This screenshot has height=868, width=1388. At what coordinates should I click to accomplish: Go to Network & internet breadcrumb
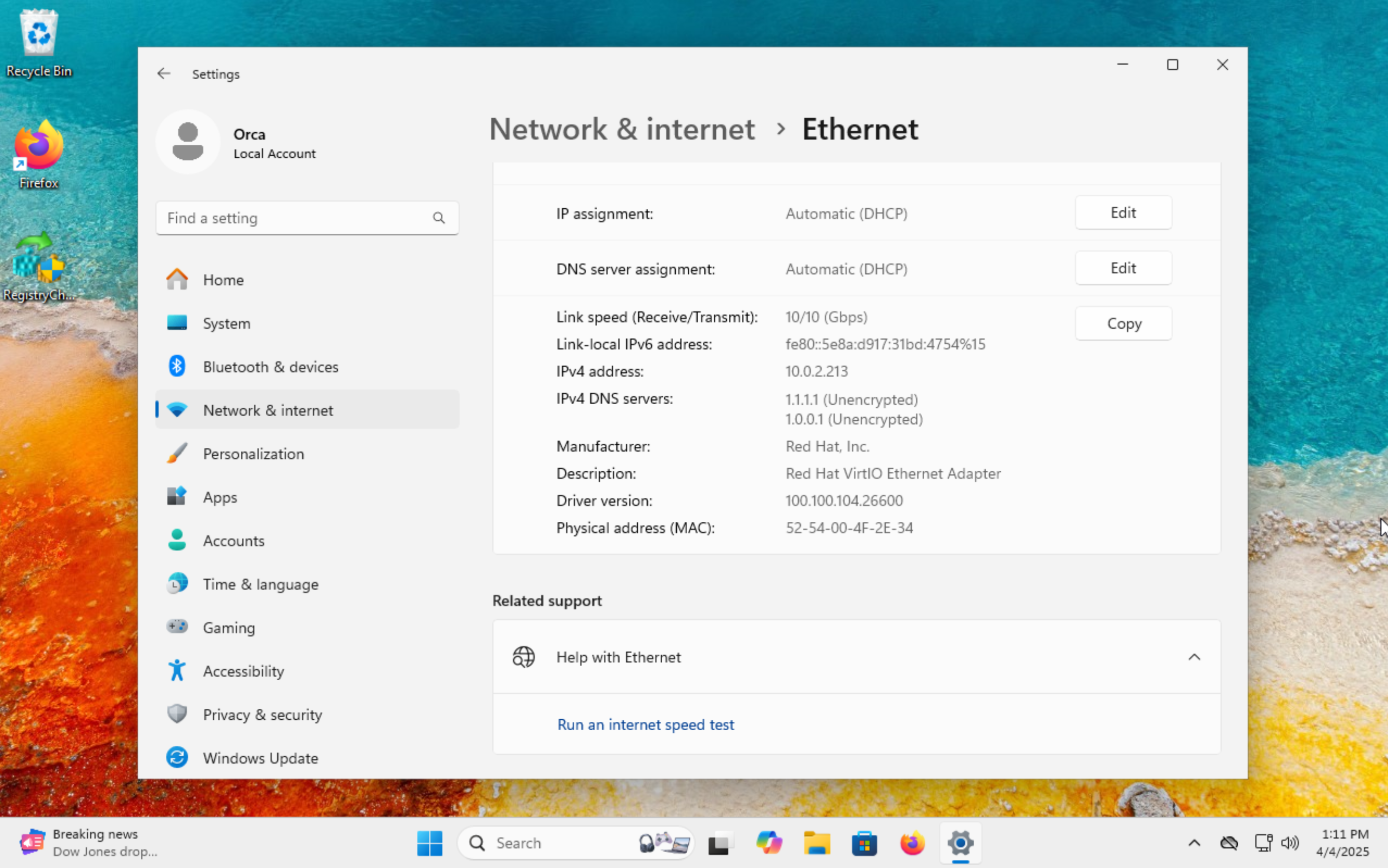(x=622, y=129)
